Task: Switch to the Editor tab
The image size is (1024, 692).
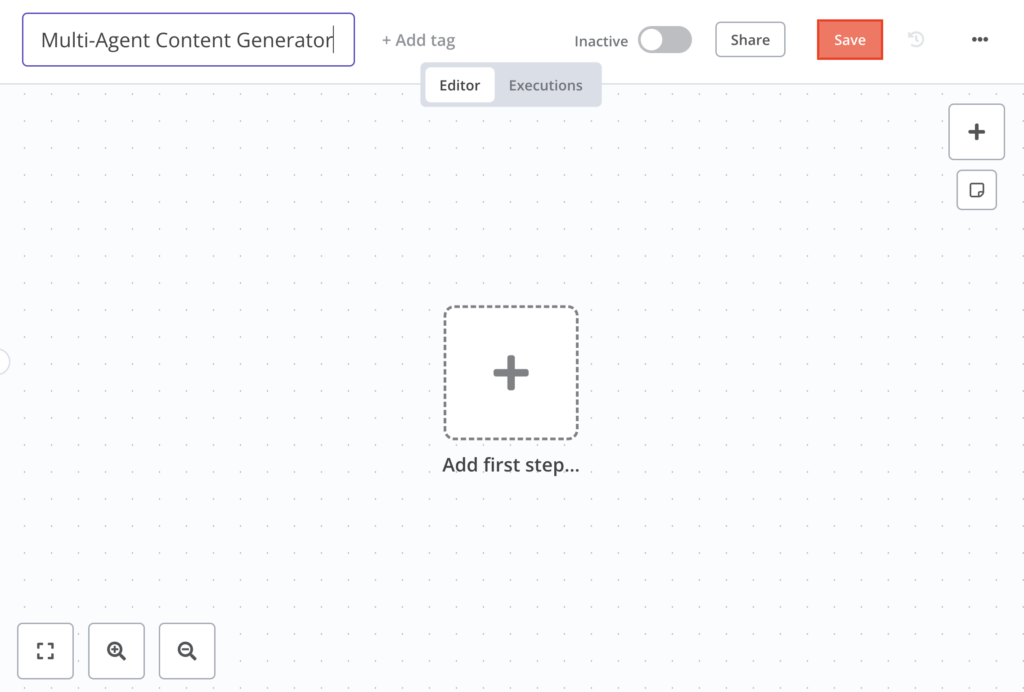Action: click(459, 85)
